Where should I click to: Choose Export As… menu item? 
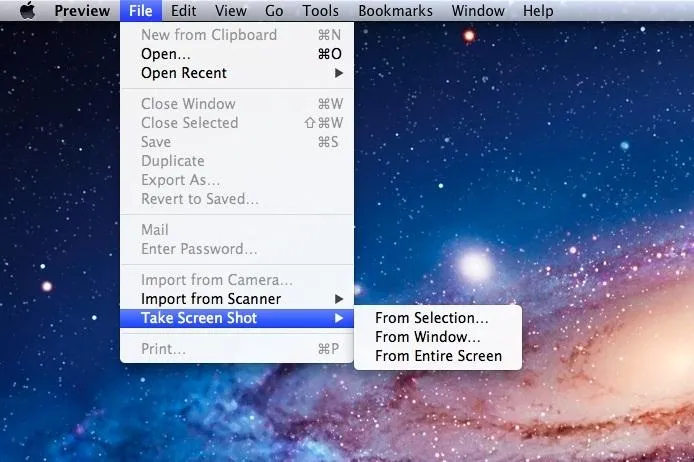237,180
